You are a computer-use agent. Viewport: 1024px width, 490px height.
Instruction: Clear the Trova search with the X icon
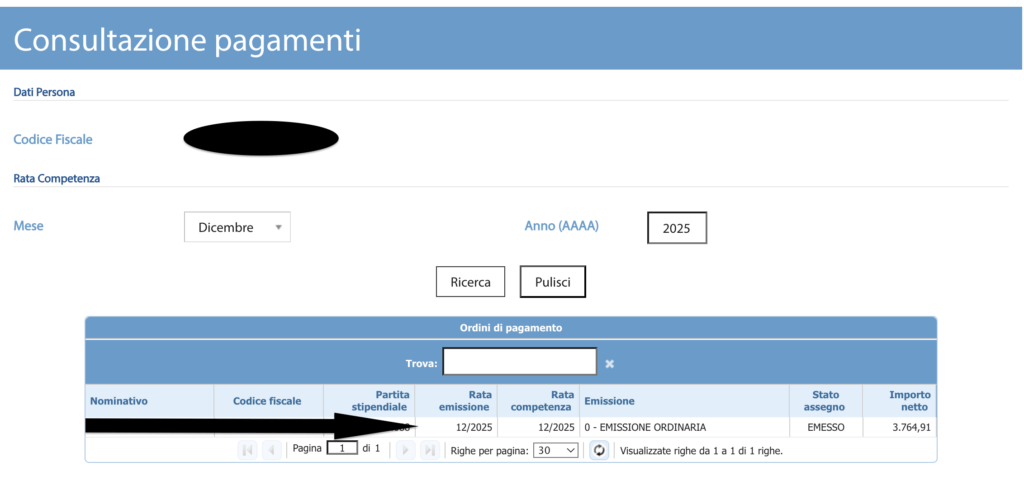tap(610, 363)
